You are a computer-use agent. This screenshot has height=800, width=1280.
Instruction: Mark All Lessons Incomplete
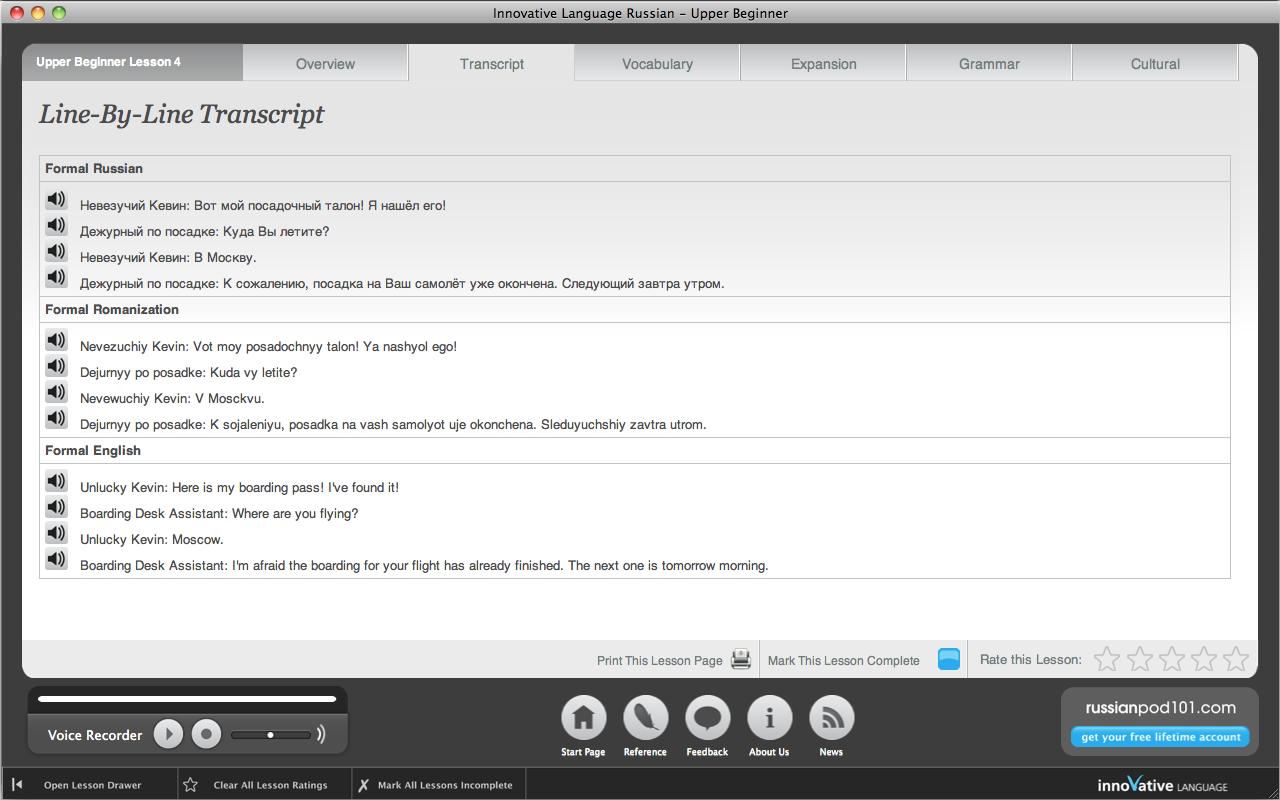pyautogui.click(x=444, y=785)
